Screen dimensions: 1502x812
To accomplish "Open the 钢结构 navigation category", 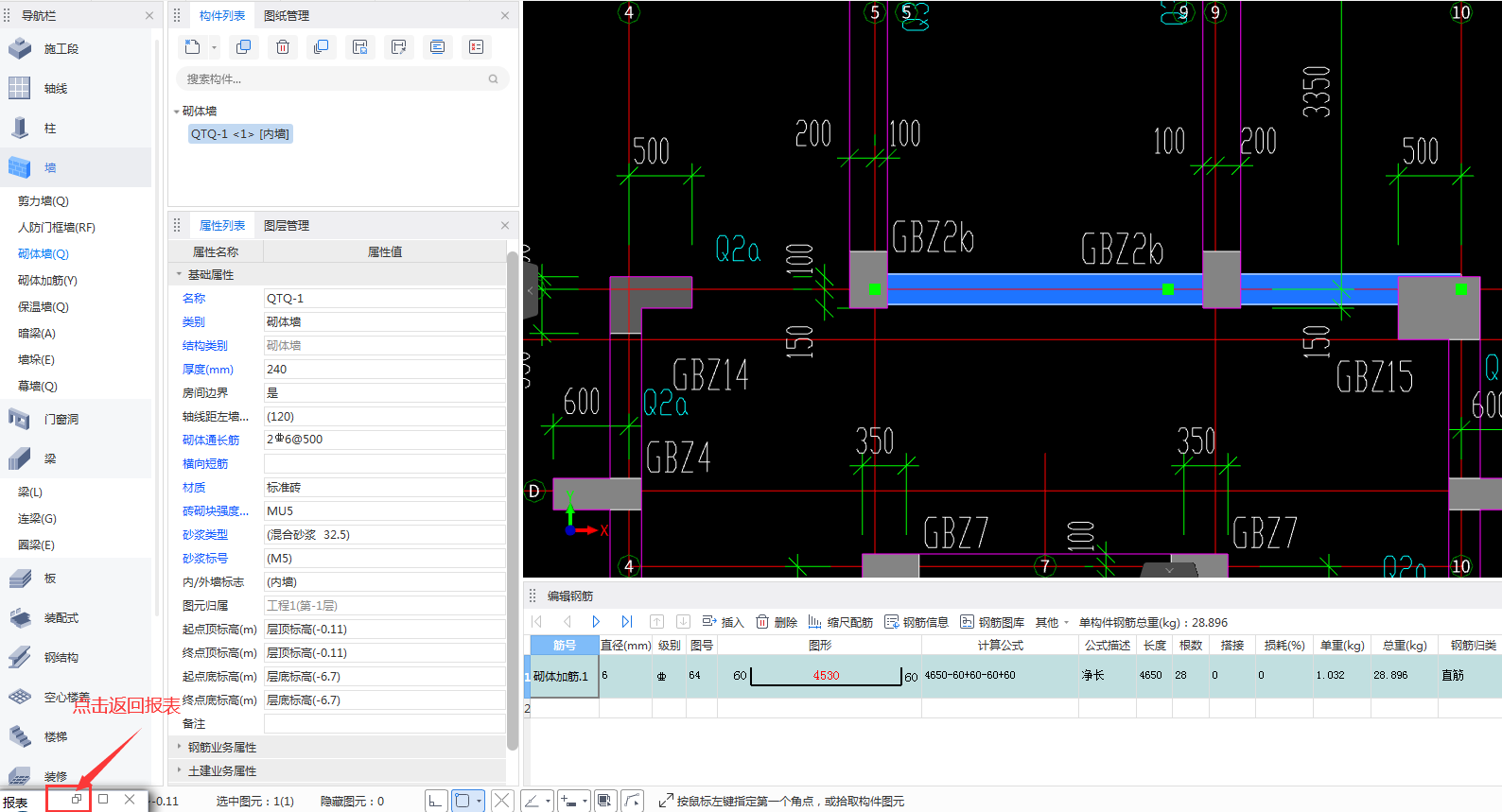I will click(76, 657).
